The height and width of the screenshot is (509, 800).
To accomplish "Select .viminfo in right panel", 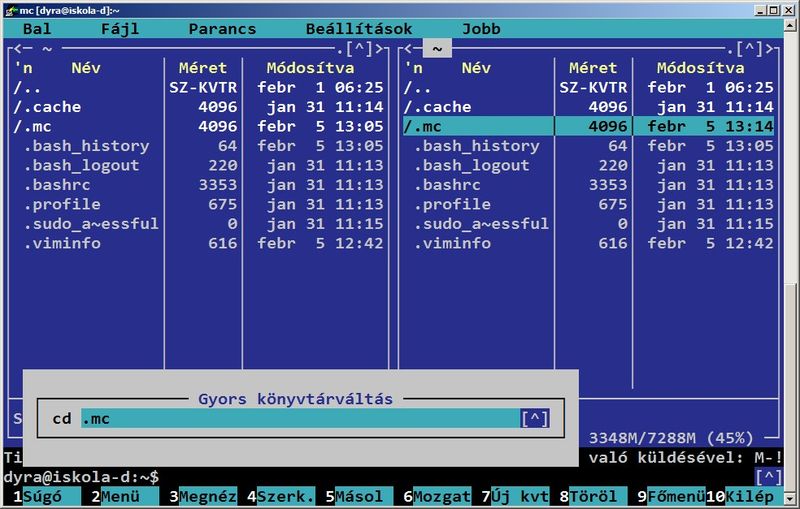I will click(x=589, y=243).
